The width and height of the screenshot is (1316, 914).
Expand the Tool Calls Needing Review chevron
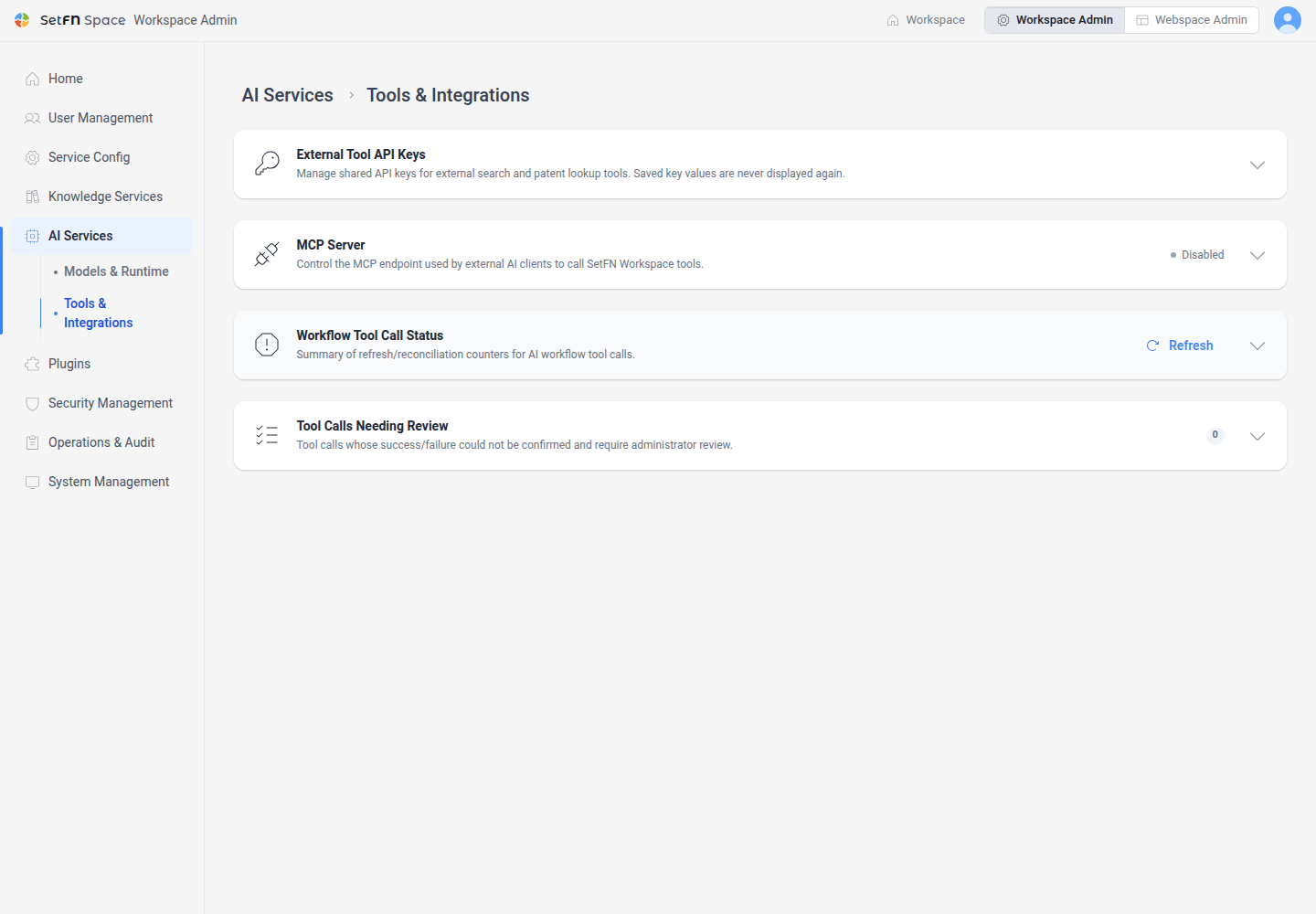(x=1258, y=436)
